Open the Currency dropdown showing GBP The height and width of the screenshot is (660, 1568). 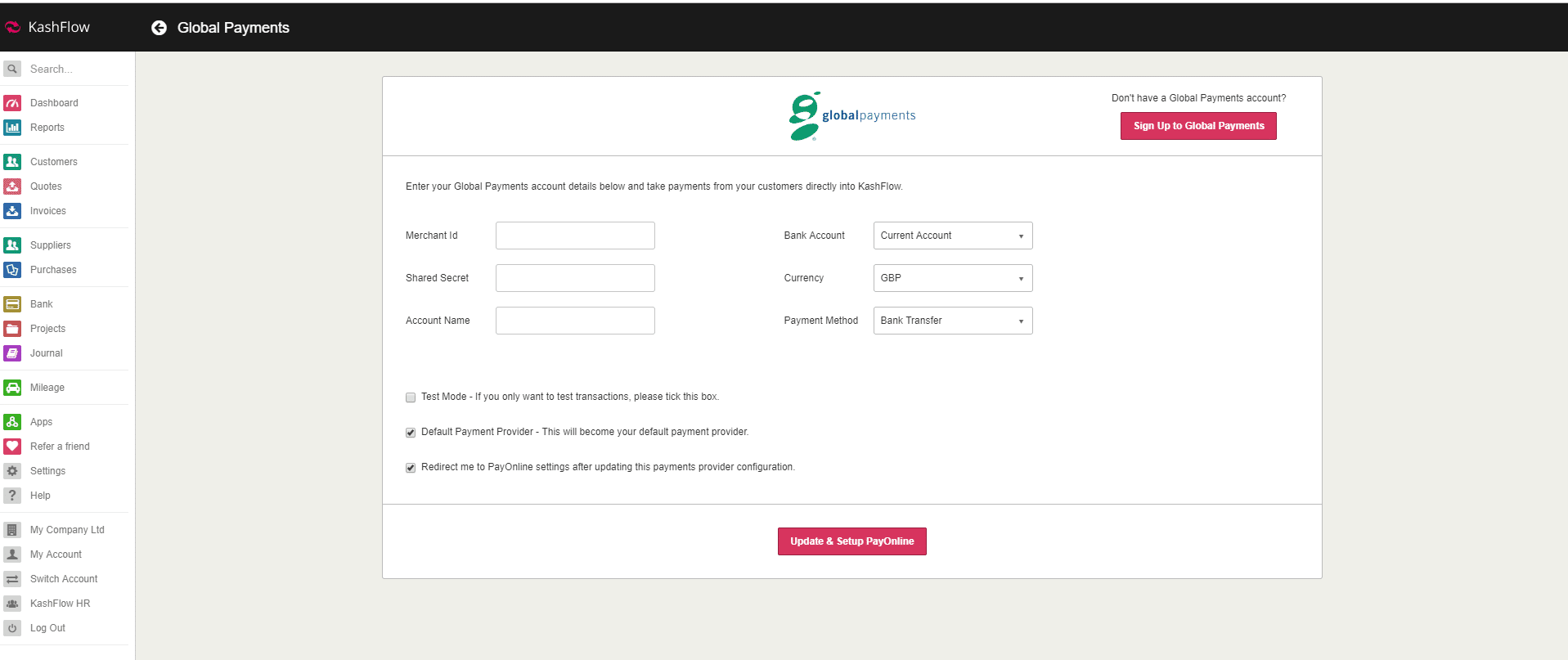pos(952,278)
